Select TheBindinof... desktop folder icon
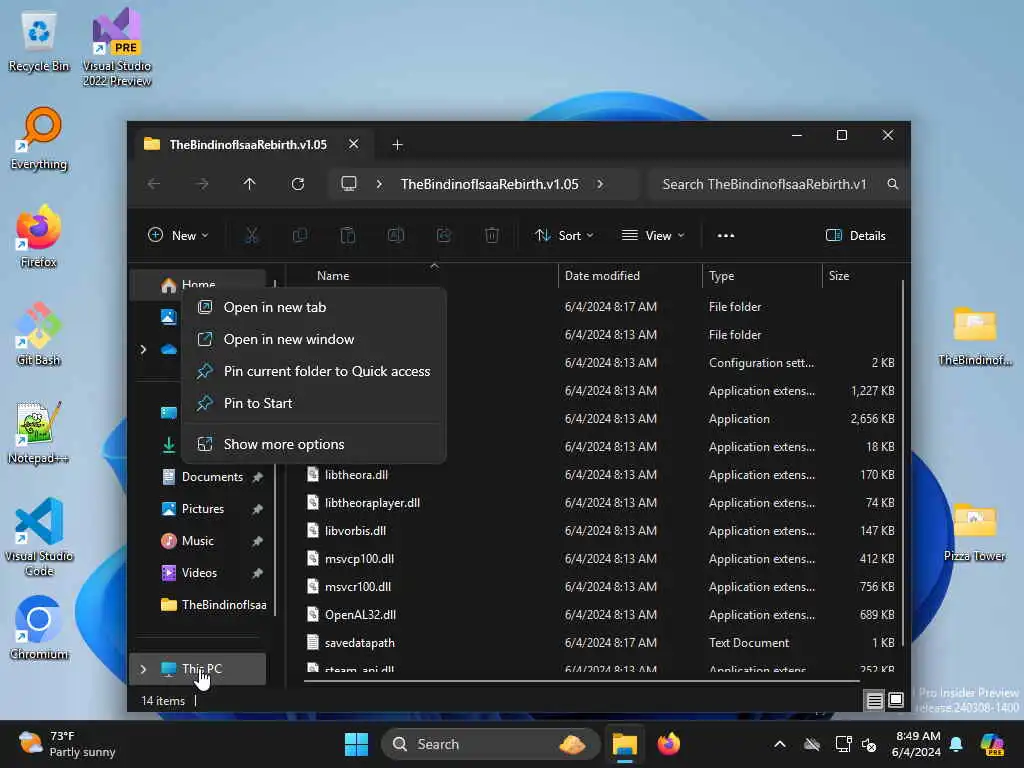This screenshot has width=1024, height=768. tap(974, 336)
